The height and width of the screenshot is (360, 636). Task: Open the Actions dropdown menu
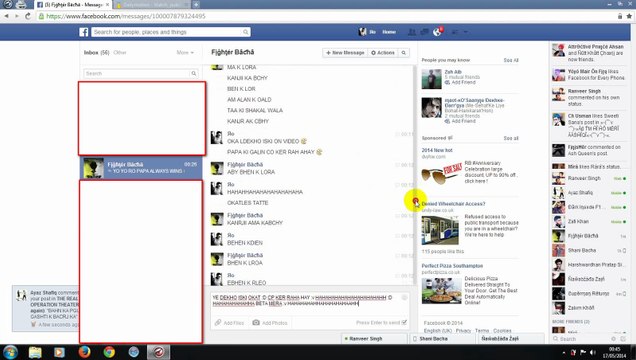pyautogui.click(x=383, y=53)
